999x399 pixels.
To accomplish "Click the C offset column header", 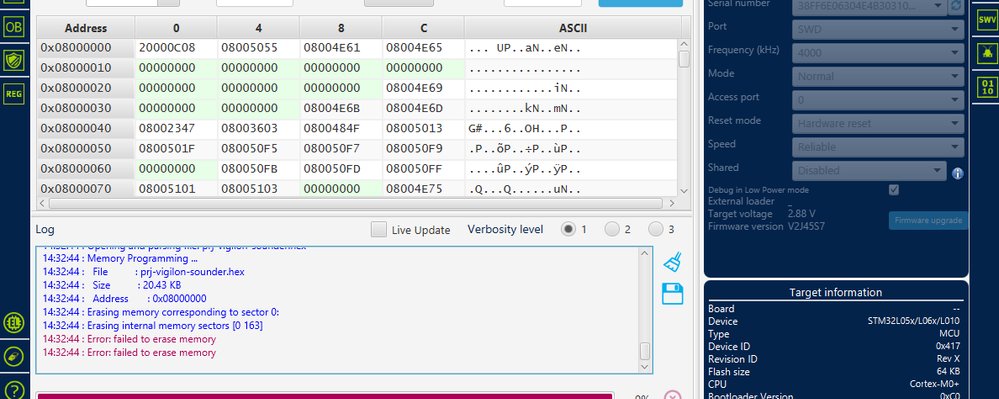I will pos(424,28).
